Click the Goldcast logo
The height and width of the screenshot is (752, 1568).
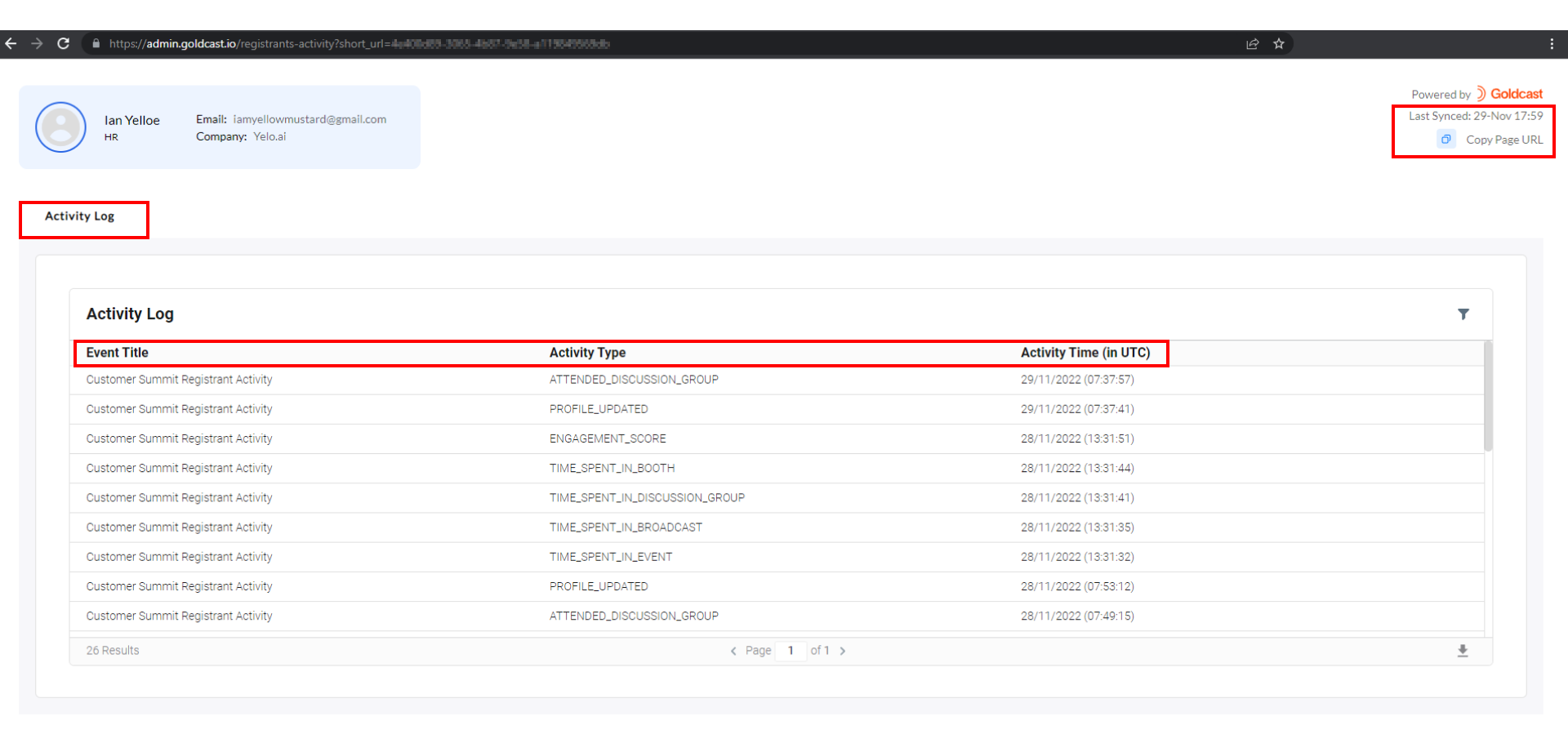click(x=1509, y=94)
